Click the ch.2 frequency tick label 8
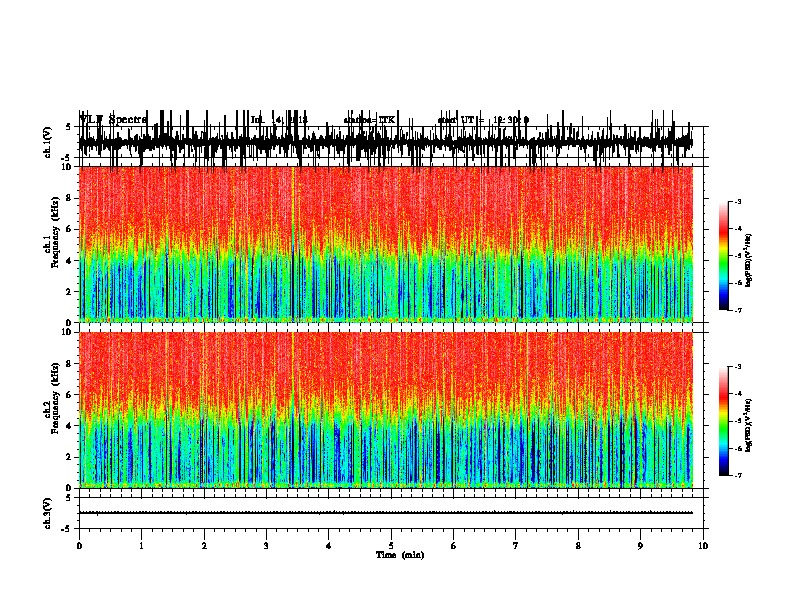792x612 pixels. click(70, 364)
